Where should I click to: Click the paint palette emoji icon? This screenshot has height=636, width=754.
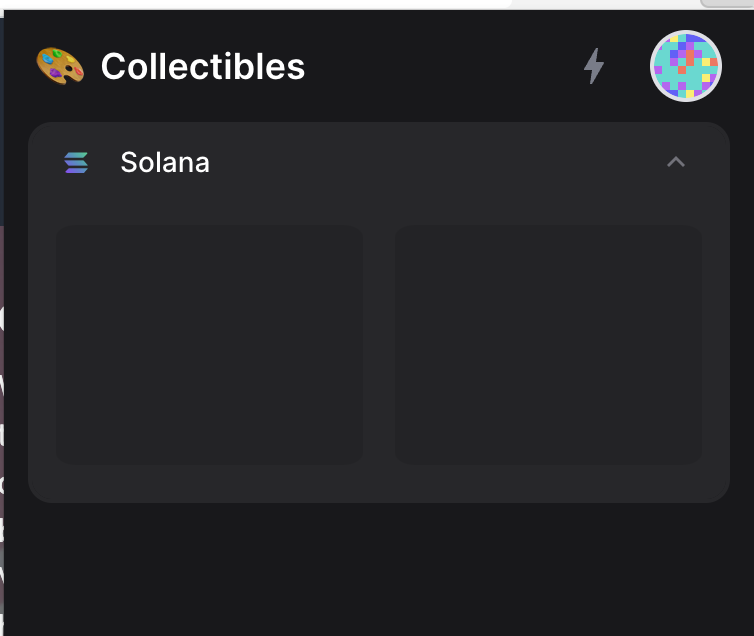(60, 66)
